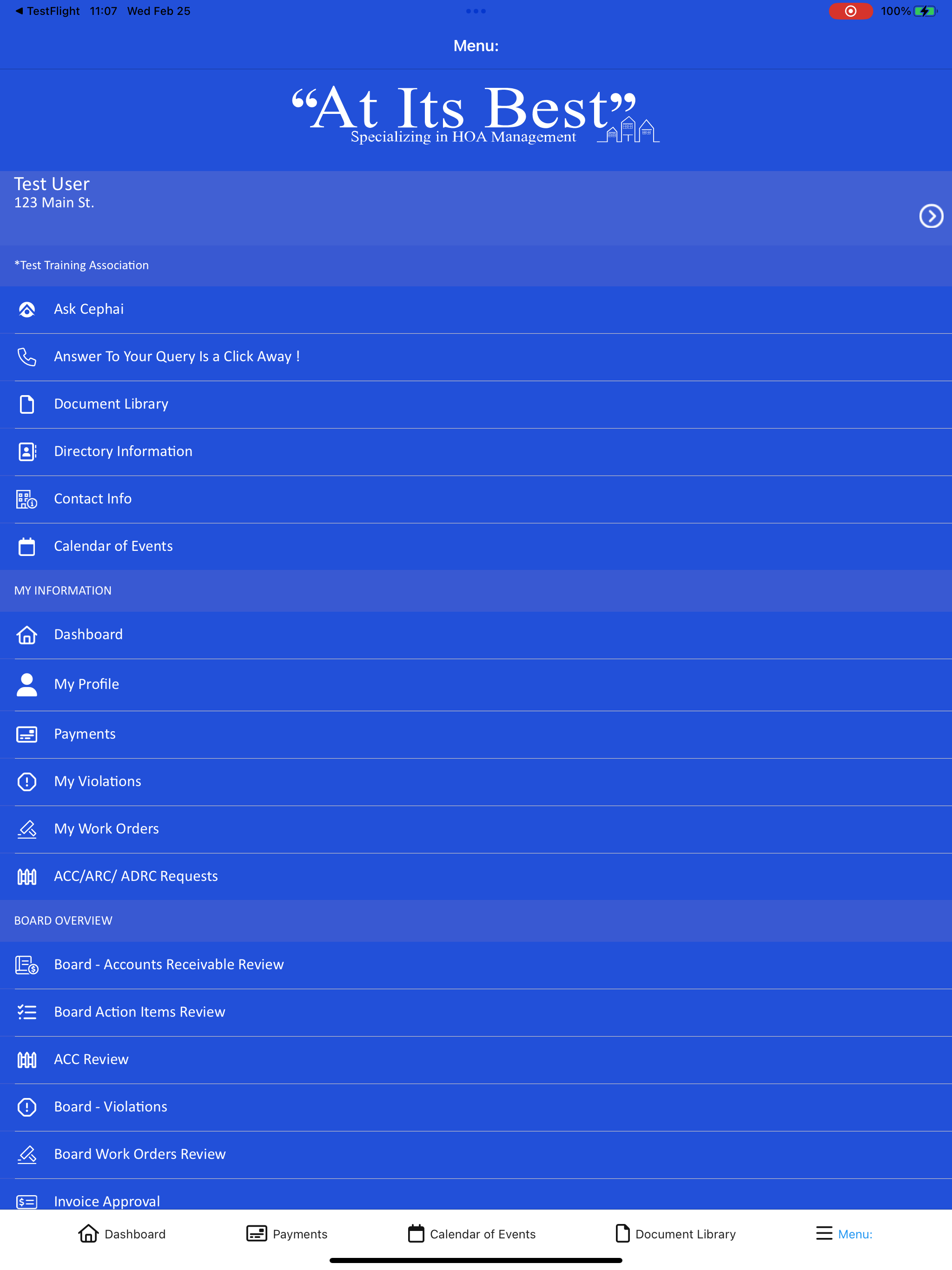Tap the hamburger Menu icon in tab bar
952x1270 pixels.
click(x=824, y=1233)
